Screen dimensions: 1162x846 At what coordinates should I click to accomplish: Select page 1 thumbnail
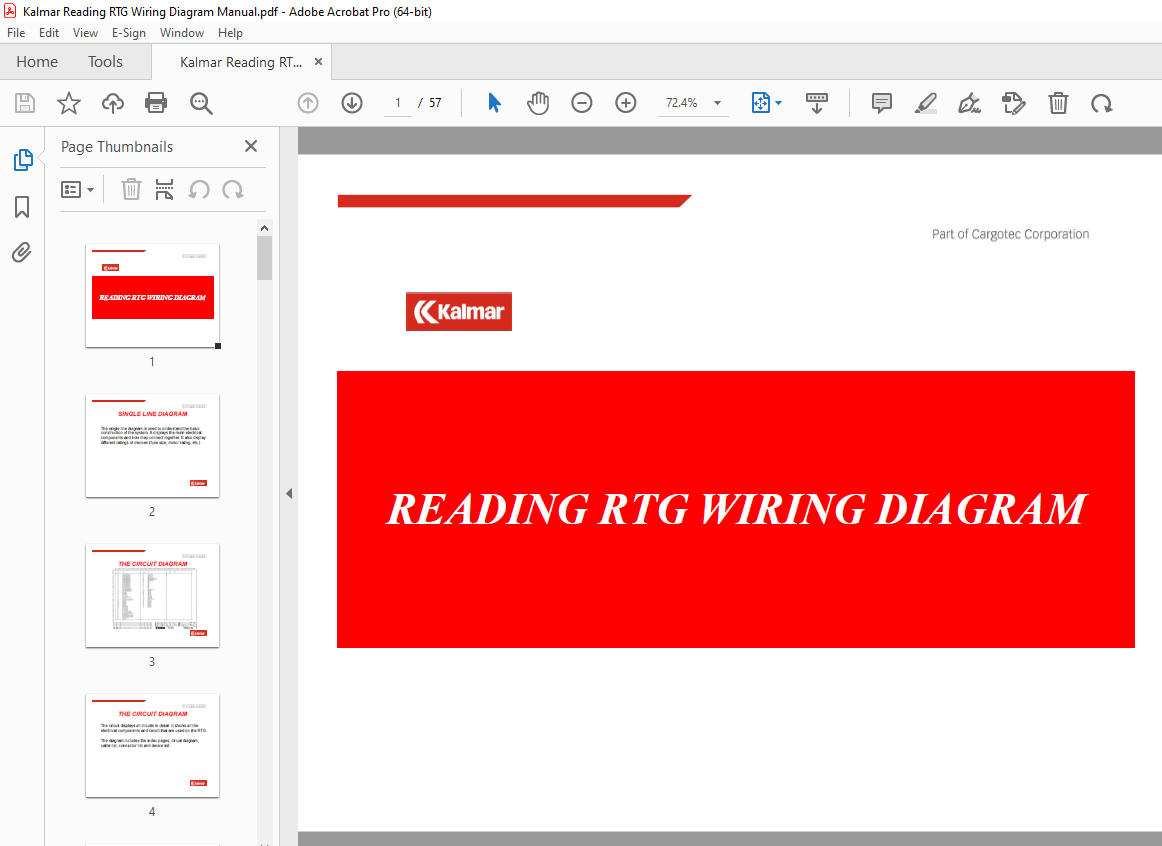(x=153, y=296)
